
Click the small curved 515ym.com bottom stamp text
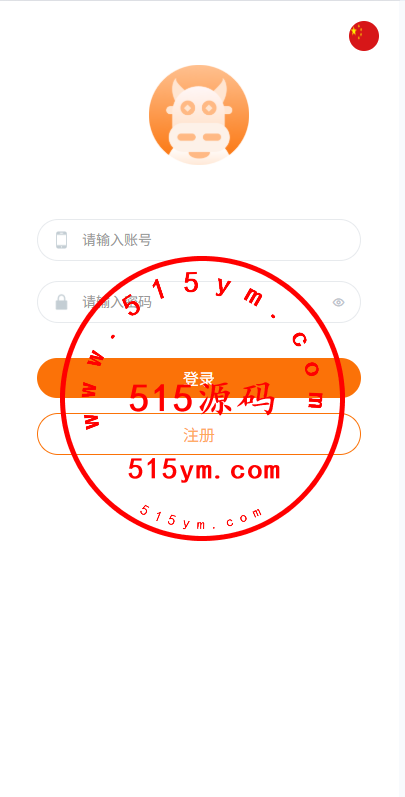click(x=201, y=519)
